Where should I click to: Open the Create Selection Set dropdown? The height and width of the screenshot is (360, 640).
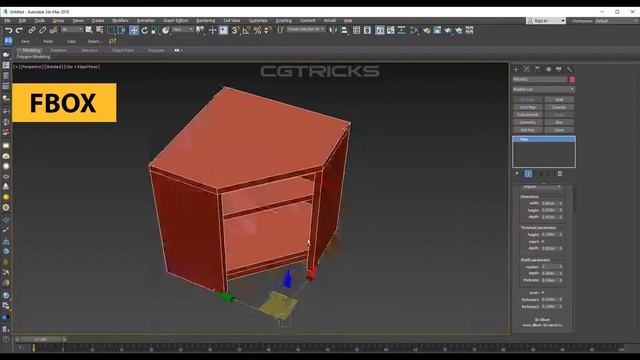305,29
